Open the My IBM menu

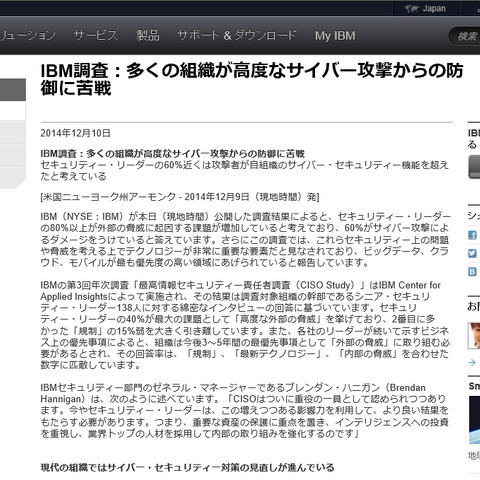tap(335, 36)
